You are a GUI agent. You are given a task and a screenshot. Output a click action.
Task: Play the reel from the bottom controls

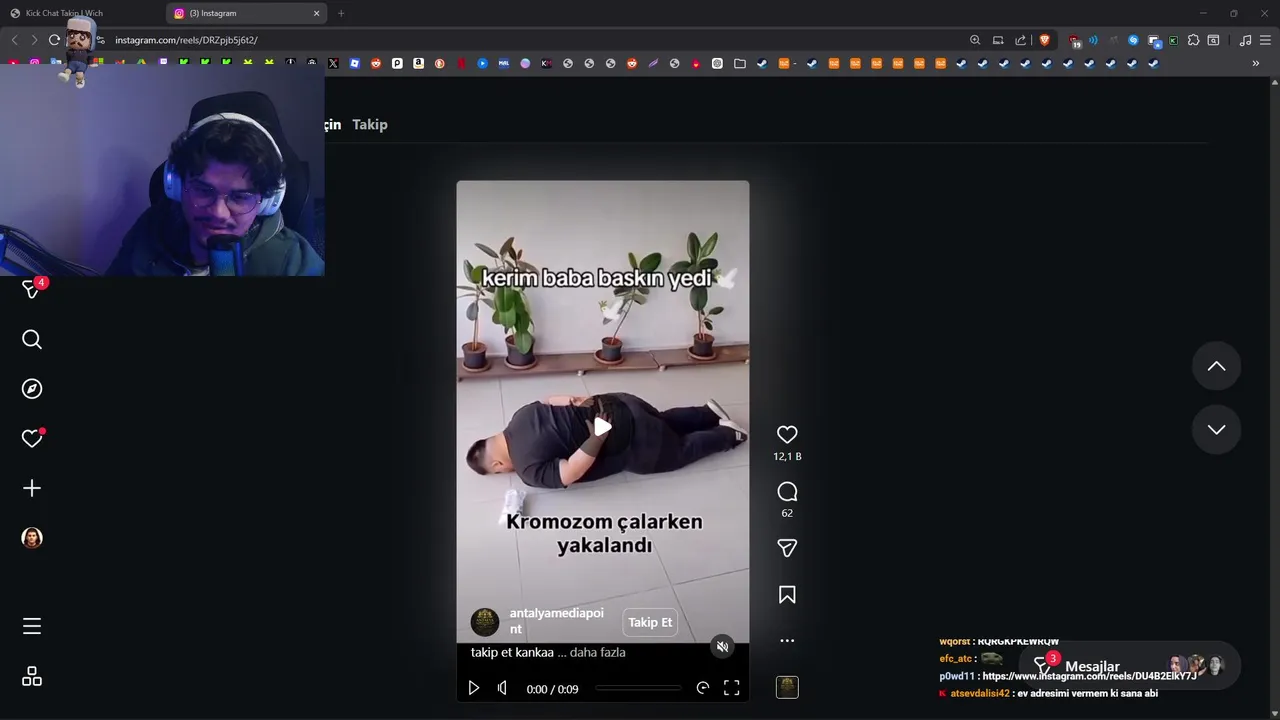[x=473, y=688]
